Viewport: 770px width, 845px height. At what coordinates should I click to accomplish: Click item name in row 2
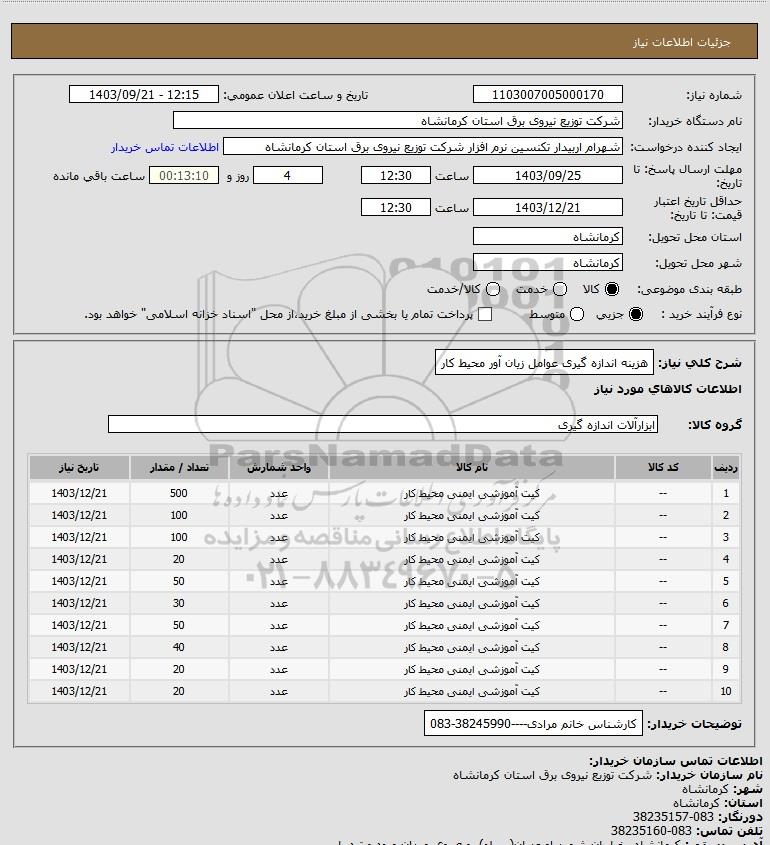[471, 515]
